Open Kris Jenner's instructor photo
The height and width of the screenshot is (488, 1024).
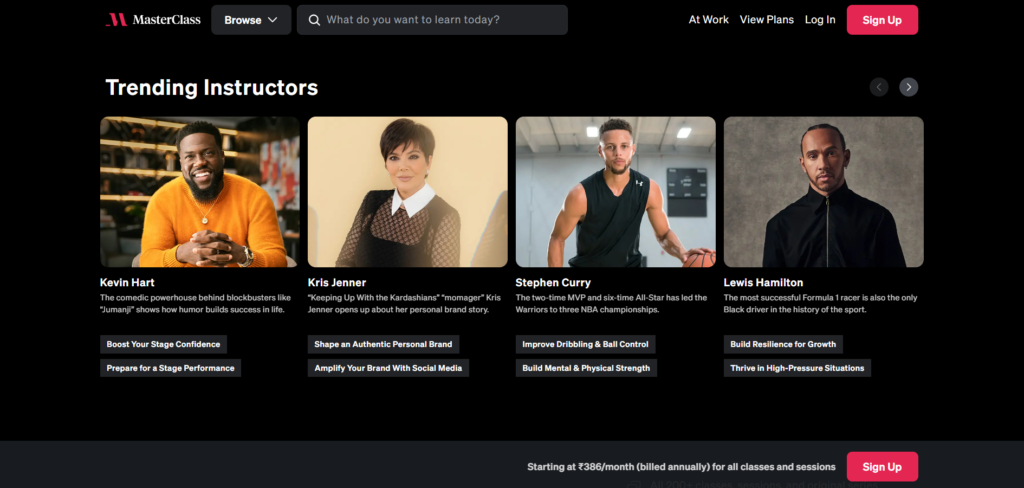(408, 191)
